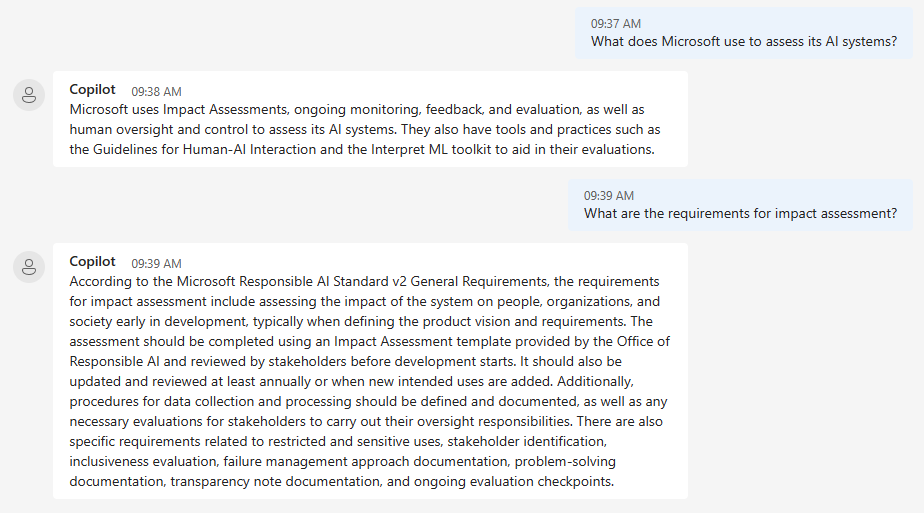Click the 09:38 AM timestamp
The image size is (924, 513).
156,91
